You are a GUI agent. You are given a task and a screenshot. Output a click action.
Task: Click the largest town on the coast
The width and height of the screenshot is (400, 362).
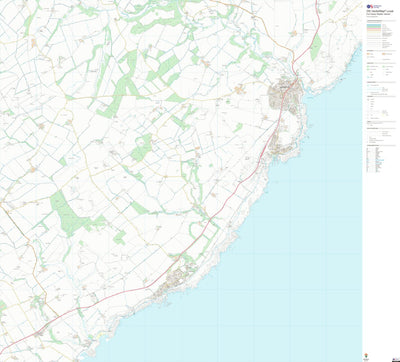[x=286, y=95]
